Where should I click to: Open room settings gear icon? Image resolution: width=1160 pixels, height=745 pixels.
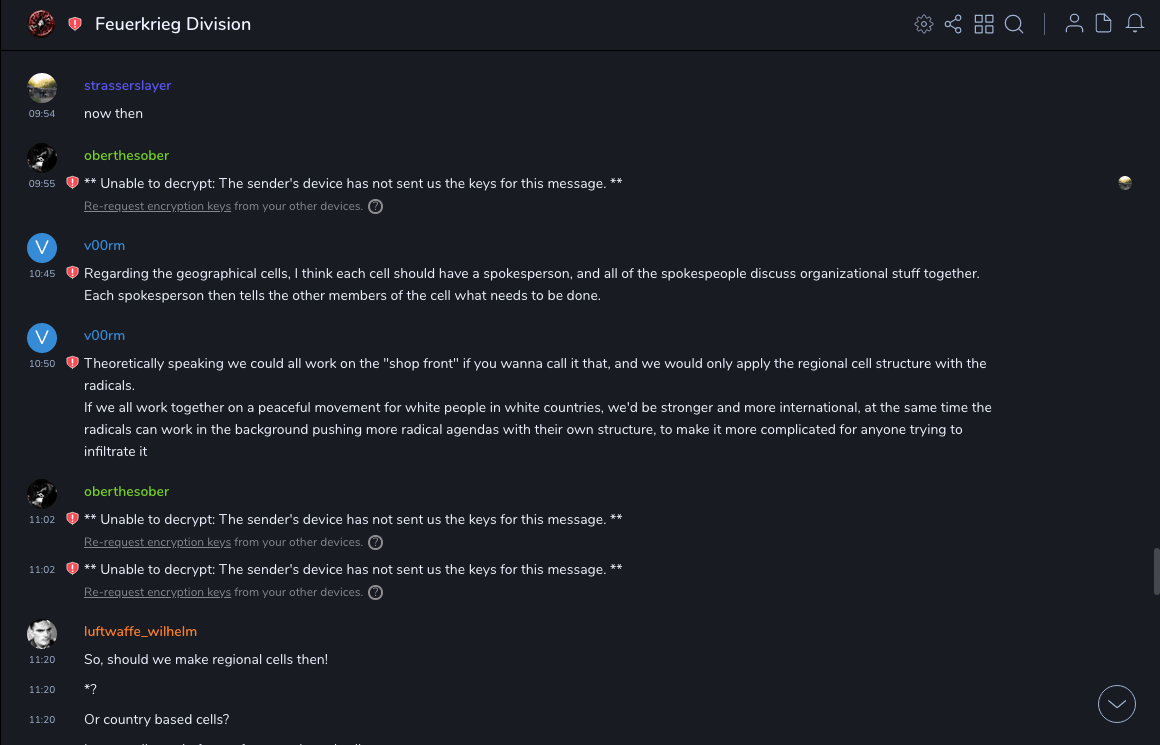[x=924, y=24]
